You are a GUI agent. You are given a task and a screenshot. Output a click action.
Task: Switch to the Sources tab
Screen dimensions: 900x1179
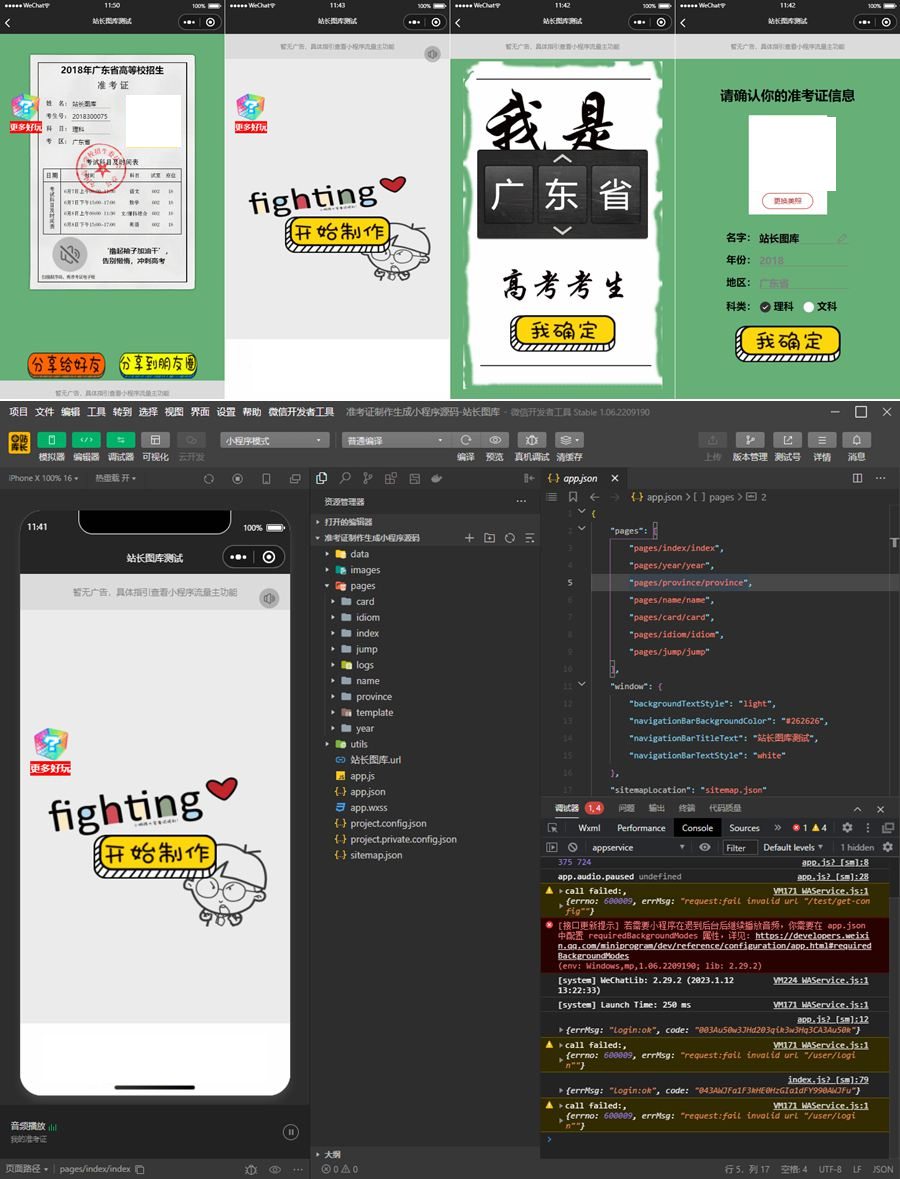744,828
